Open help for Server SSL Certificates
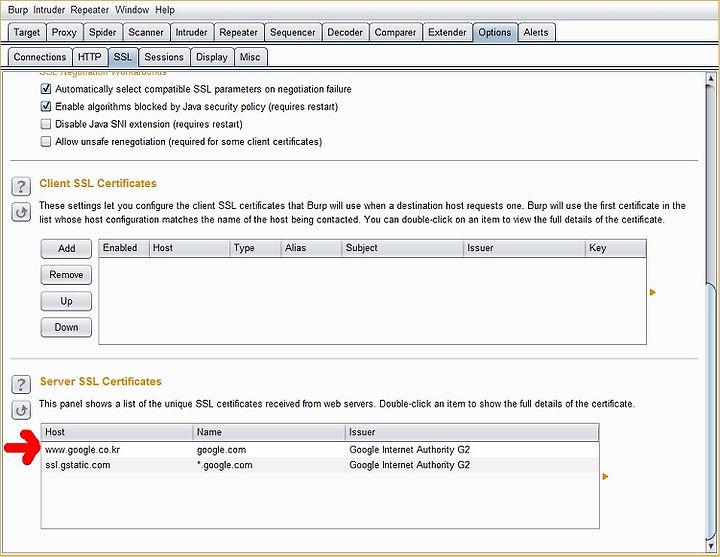Viewport: 720px width, 557px height. pyautogui.click(x=21, y=384)
